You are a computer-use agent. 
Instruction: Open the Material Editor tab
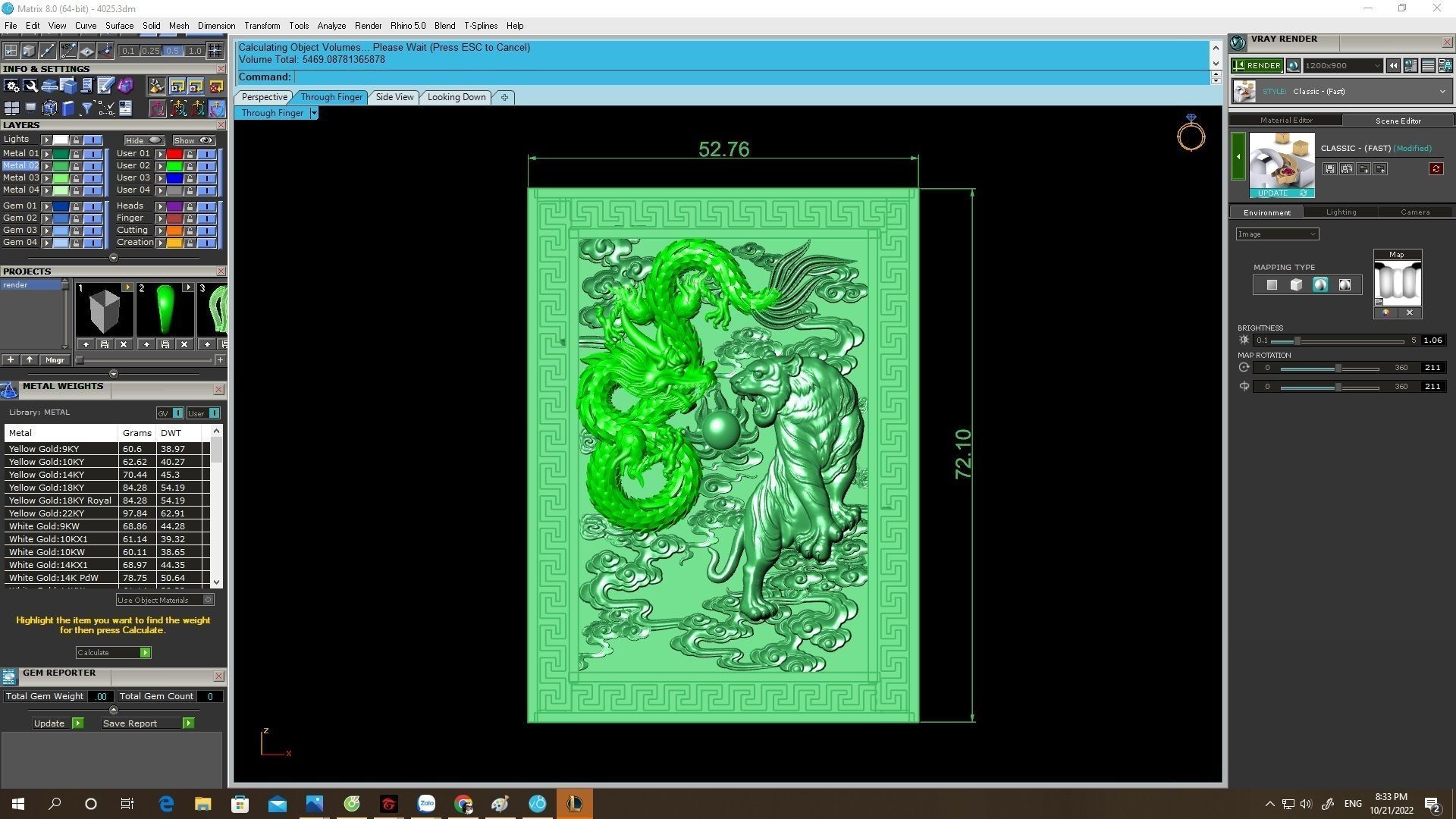(1286, 121)
